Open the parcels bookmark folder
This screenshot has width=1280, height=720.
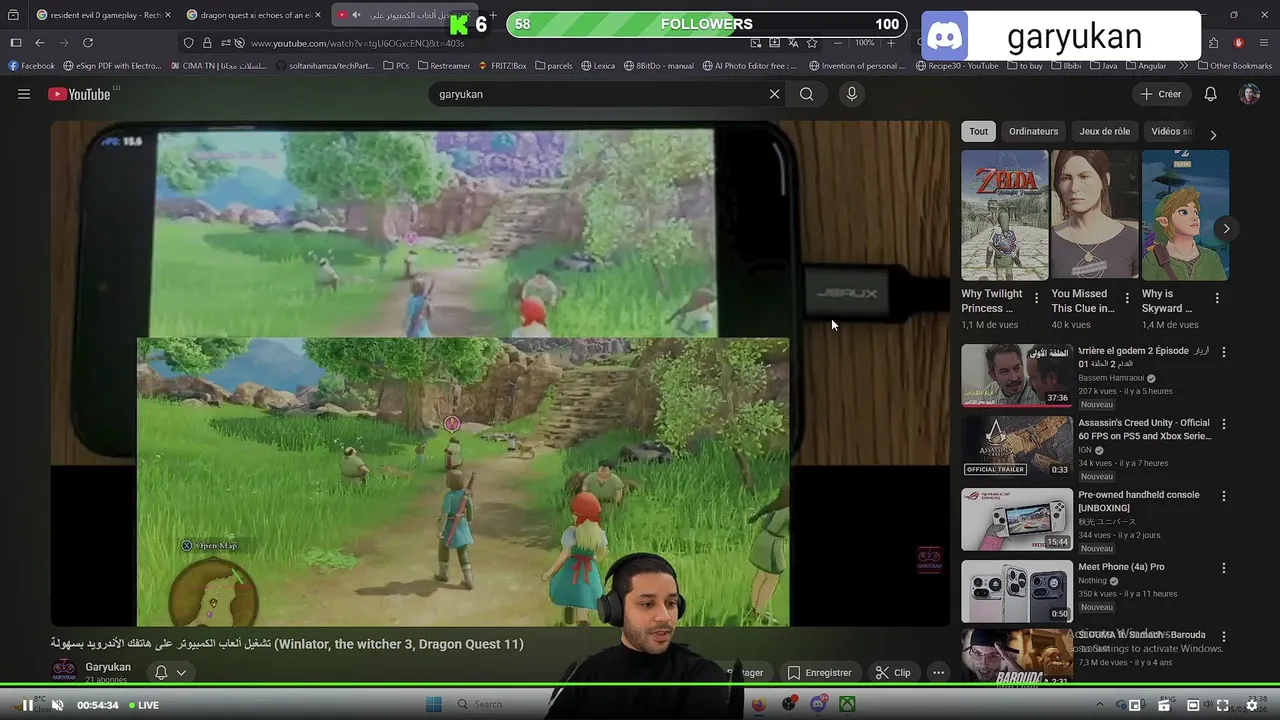(554, 66)
